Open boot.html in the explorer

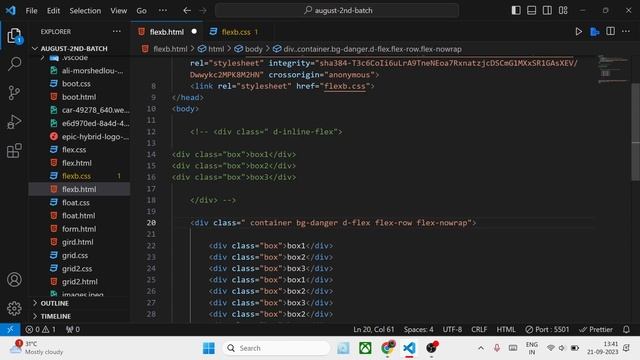[79, 97]
